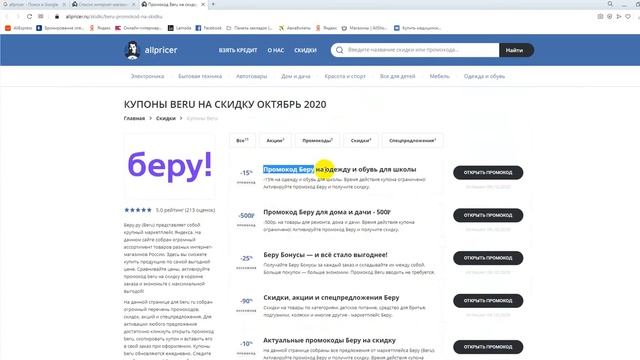
Task: Click the magnifier icon in site search
Action: click(x=340, y=50)
